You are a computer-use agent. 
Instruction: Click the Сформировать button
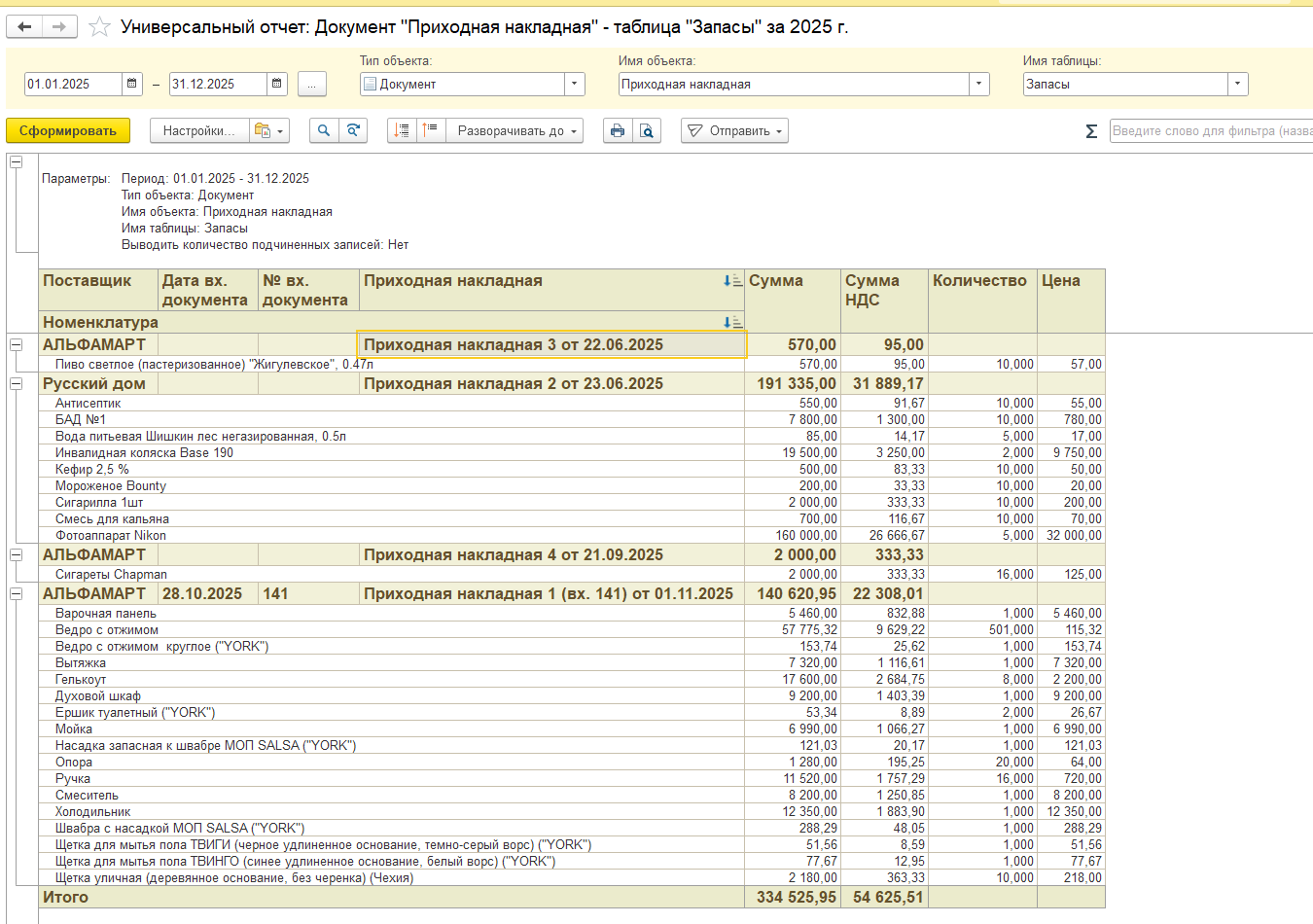point(68,130)
